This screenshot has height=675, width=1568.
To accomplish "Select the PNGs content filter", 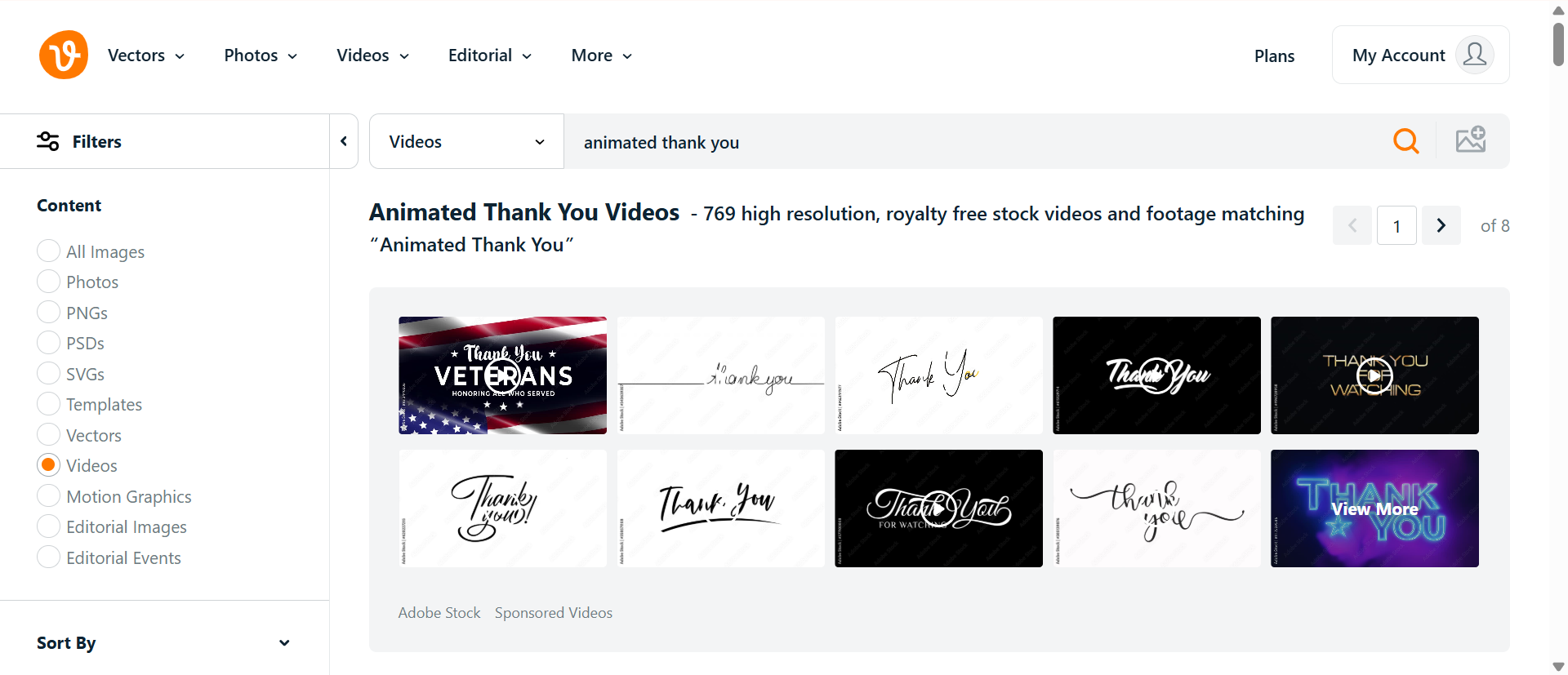I will click(x=48, y=312).
